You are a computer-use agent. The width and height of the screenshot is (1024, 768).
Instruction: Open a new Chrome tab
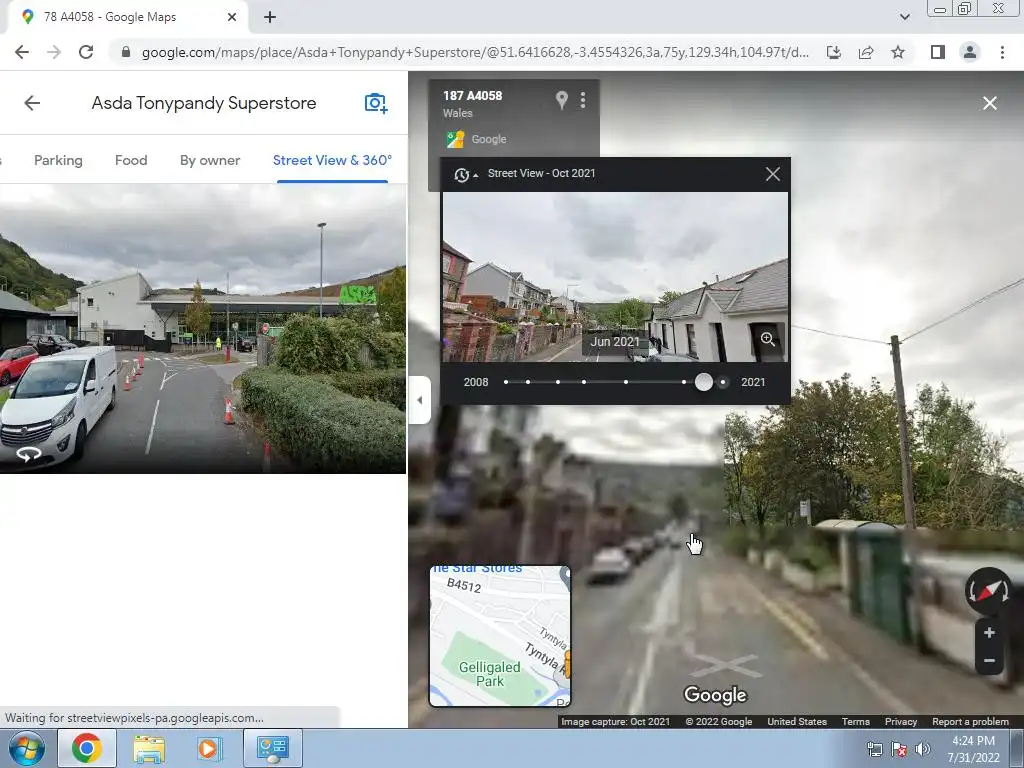[270, 17]
